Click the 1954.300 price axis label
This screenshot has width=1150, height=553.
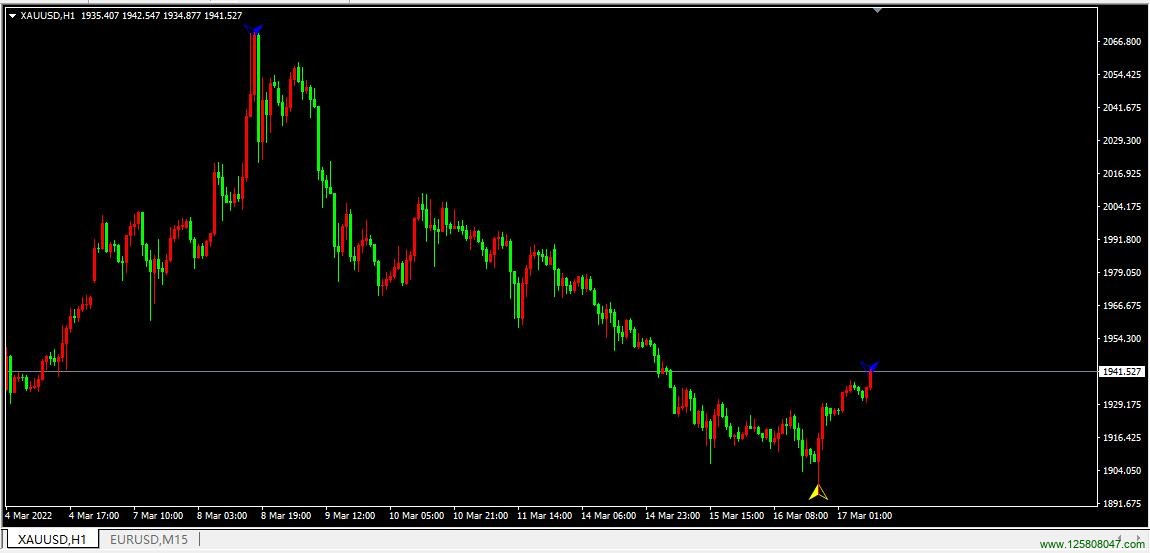point(1122,339)
